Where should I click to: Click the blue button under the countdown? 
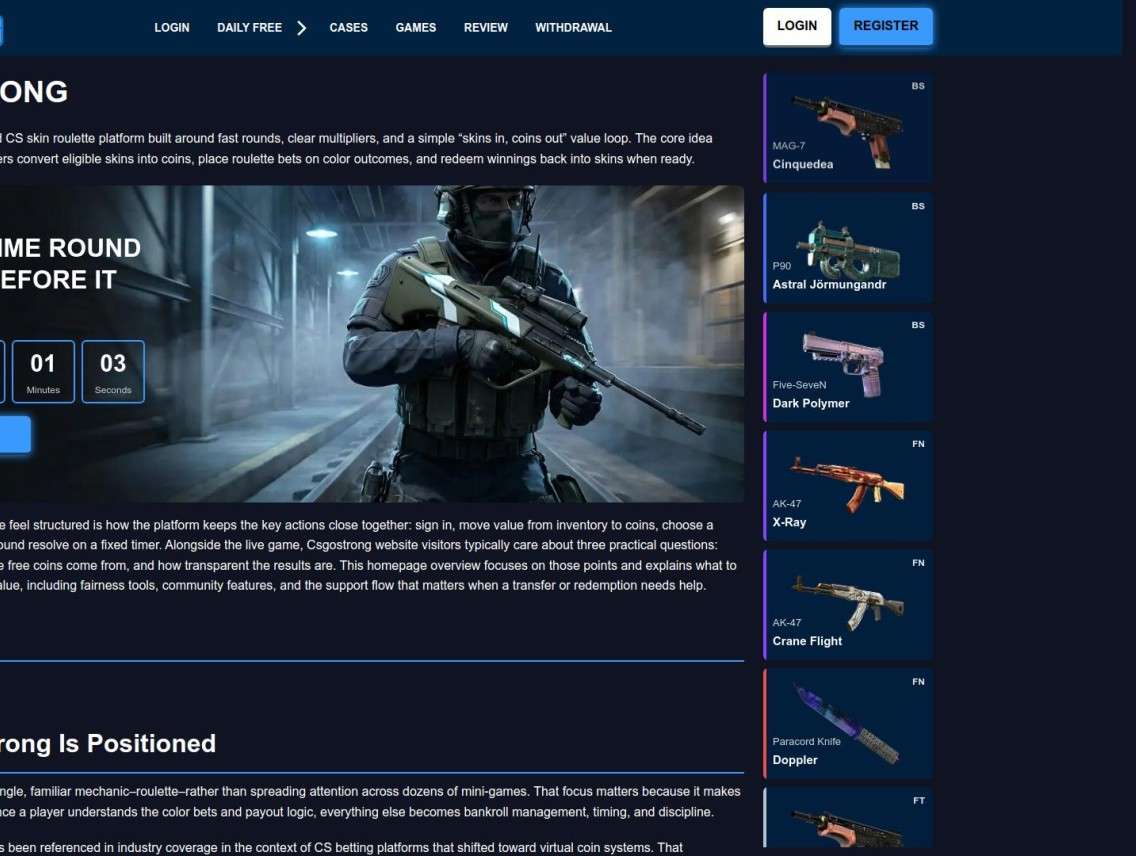coord(14,434)
